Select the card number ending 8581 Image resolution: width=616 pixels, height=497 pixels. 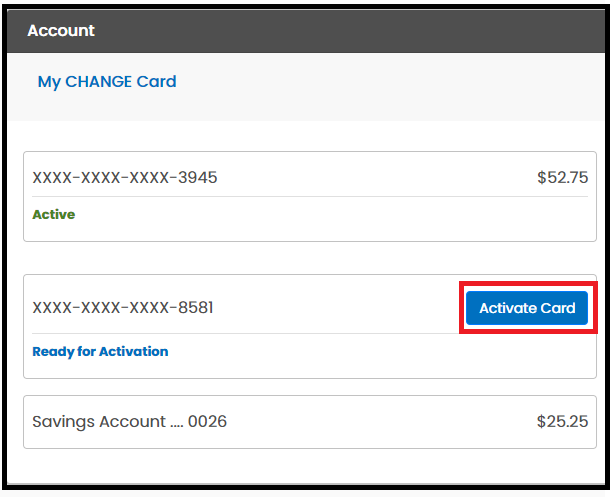(123, 308)
